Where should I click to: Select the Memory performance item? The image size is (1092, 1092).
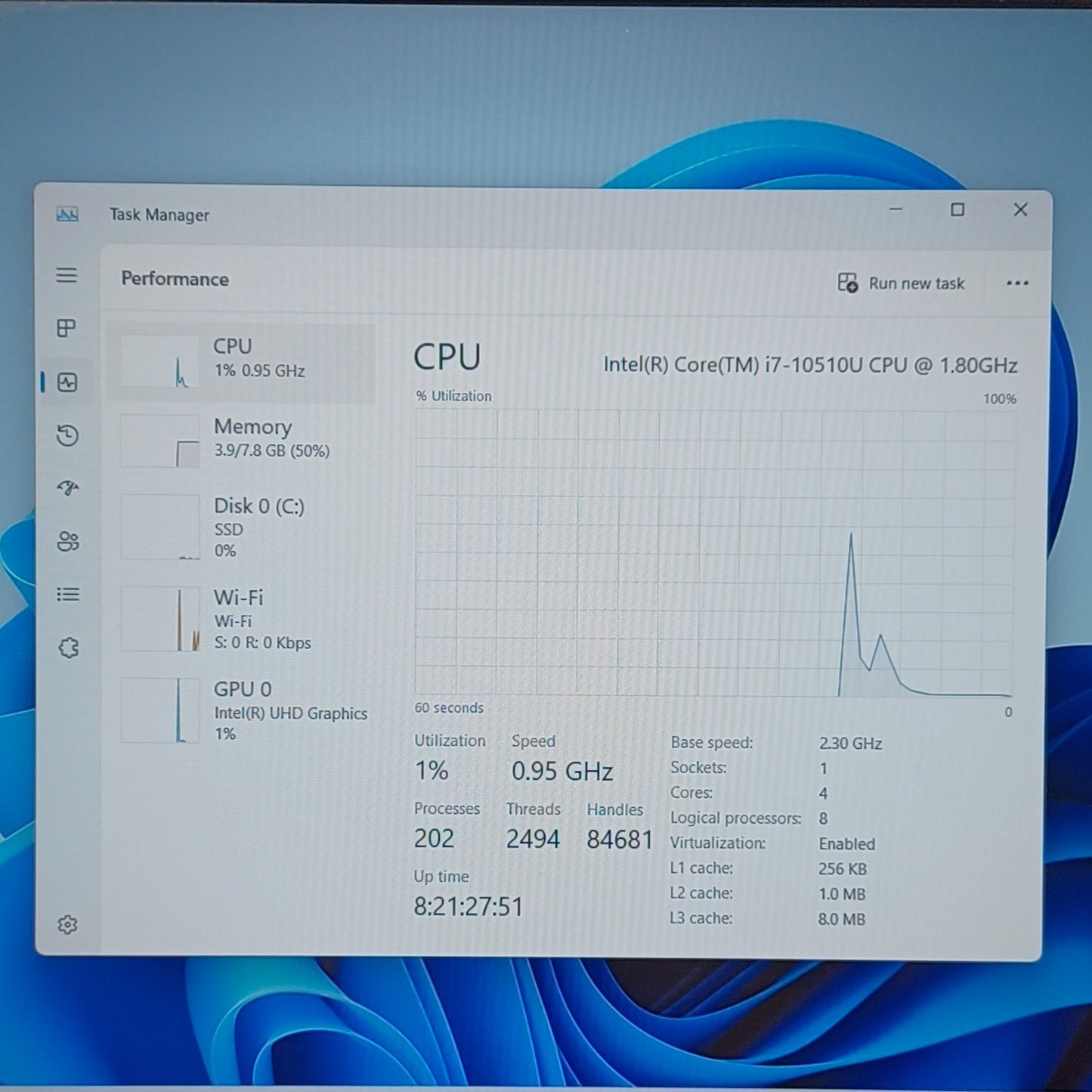coord(242,441)
